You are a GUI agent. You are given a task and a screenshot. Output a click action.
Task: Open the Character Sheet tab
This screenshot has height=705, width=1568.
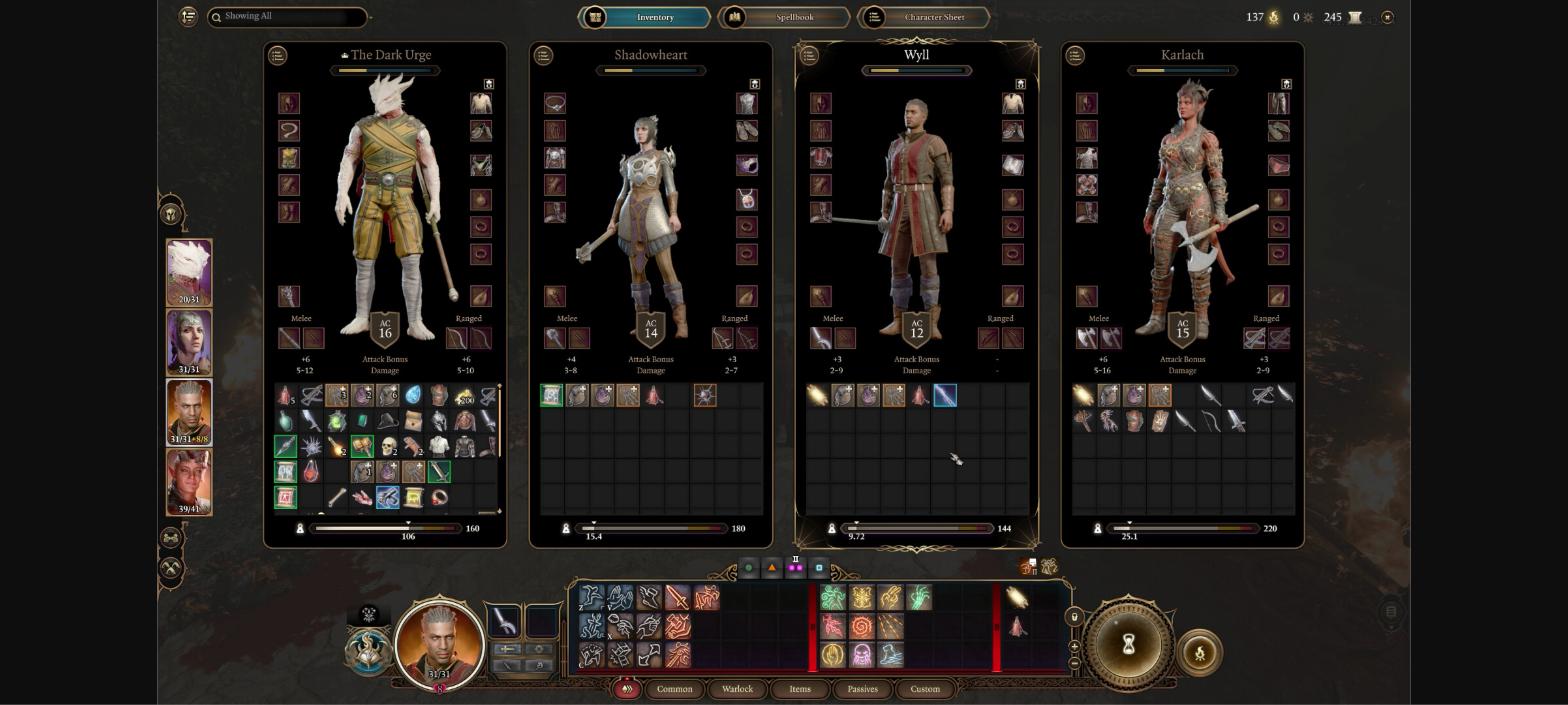click(924, 17)
